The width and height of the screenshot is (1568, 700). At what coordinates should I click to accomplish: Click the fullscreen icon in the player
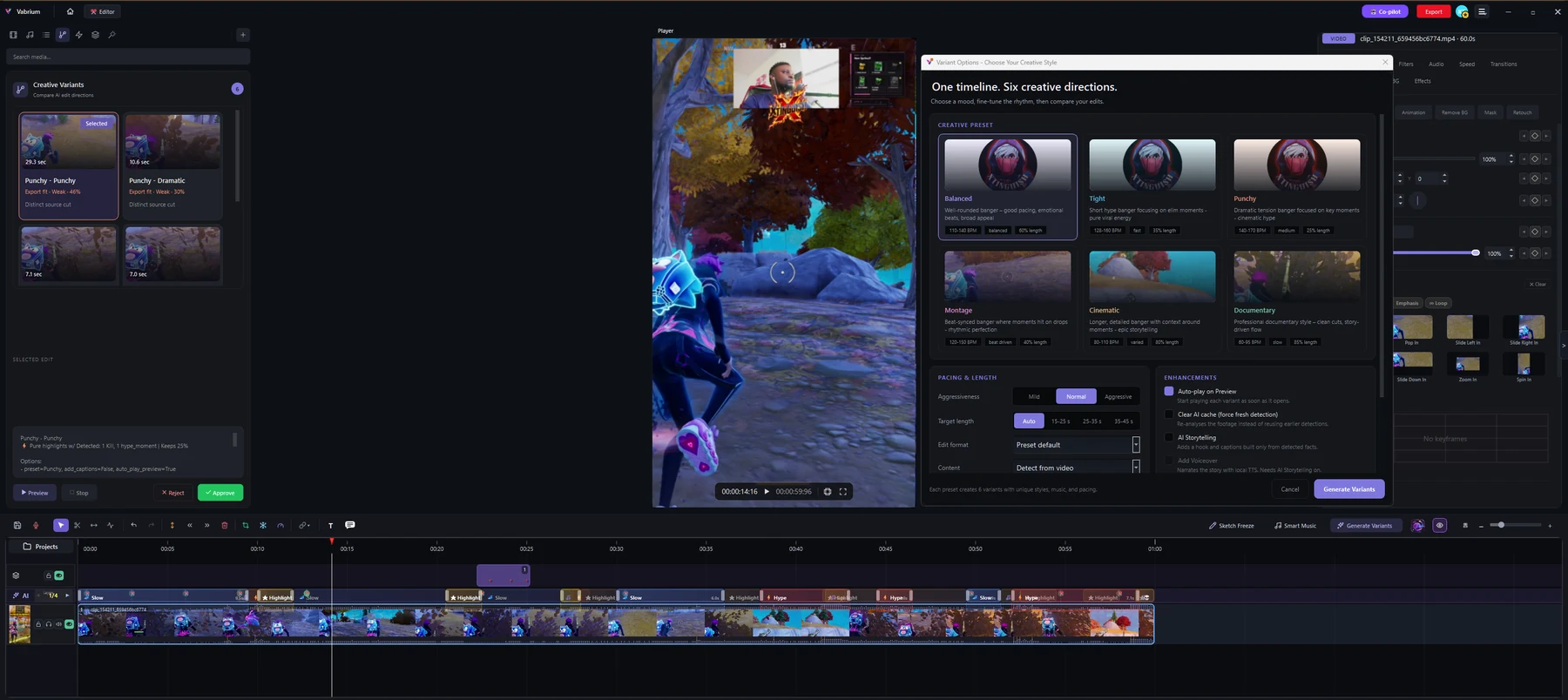tap(843, 491)
